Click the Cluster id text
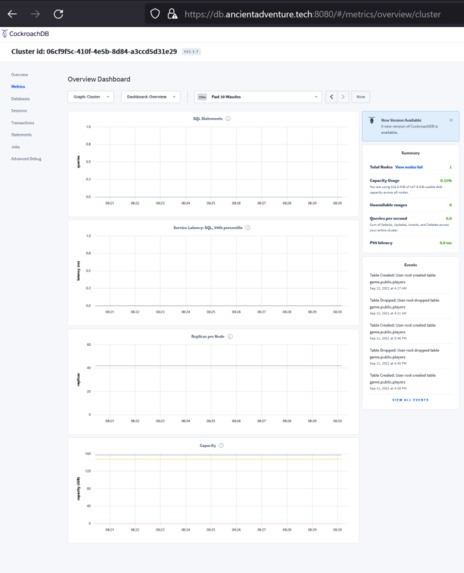The width and height of the screenshot is (464, 573). tap(94, 52)
